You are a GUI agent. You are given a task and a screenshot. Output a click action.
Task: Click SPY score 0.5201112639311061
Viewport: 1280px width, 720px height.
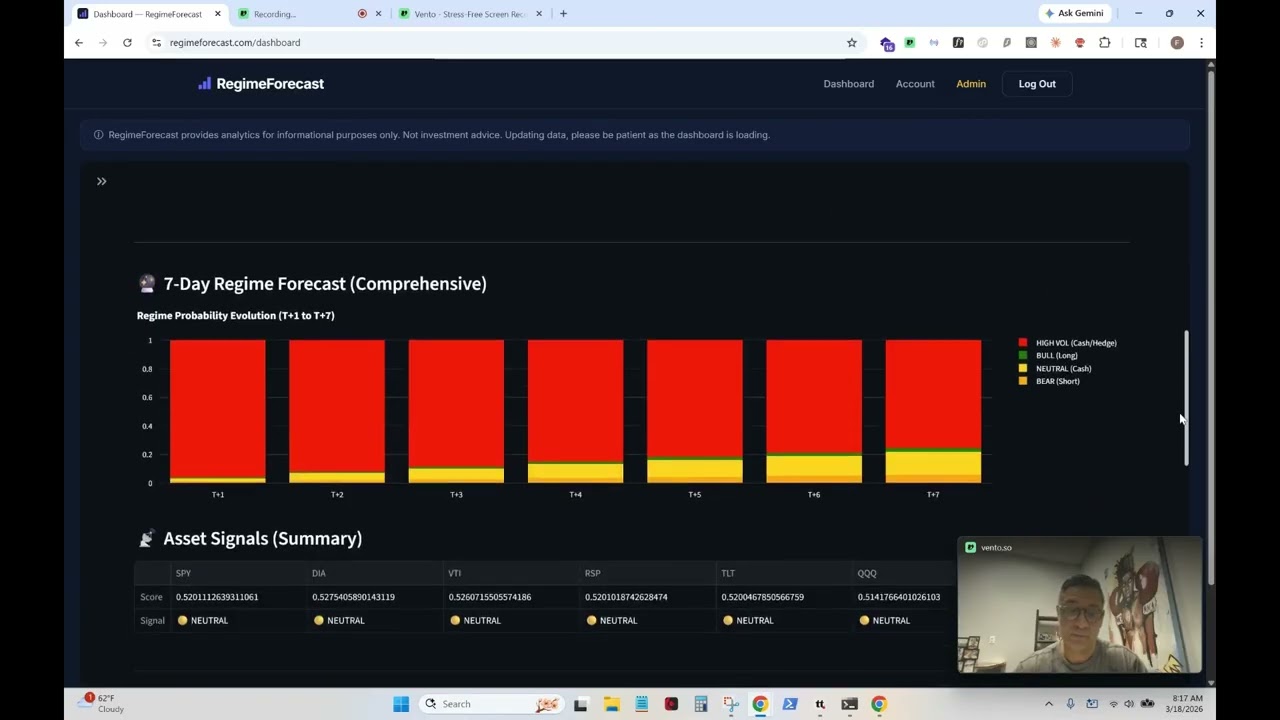tap(217, 597)
